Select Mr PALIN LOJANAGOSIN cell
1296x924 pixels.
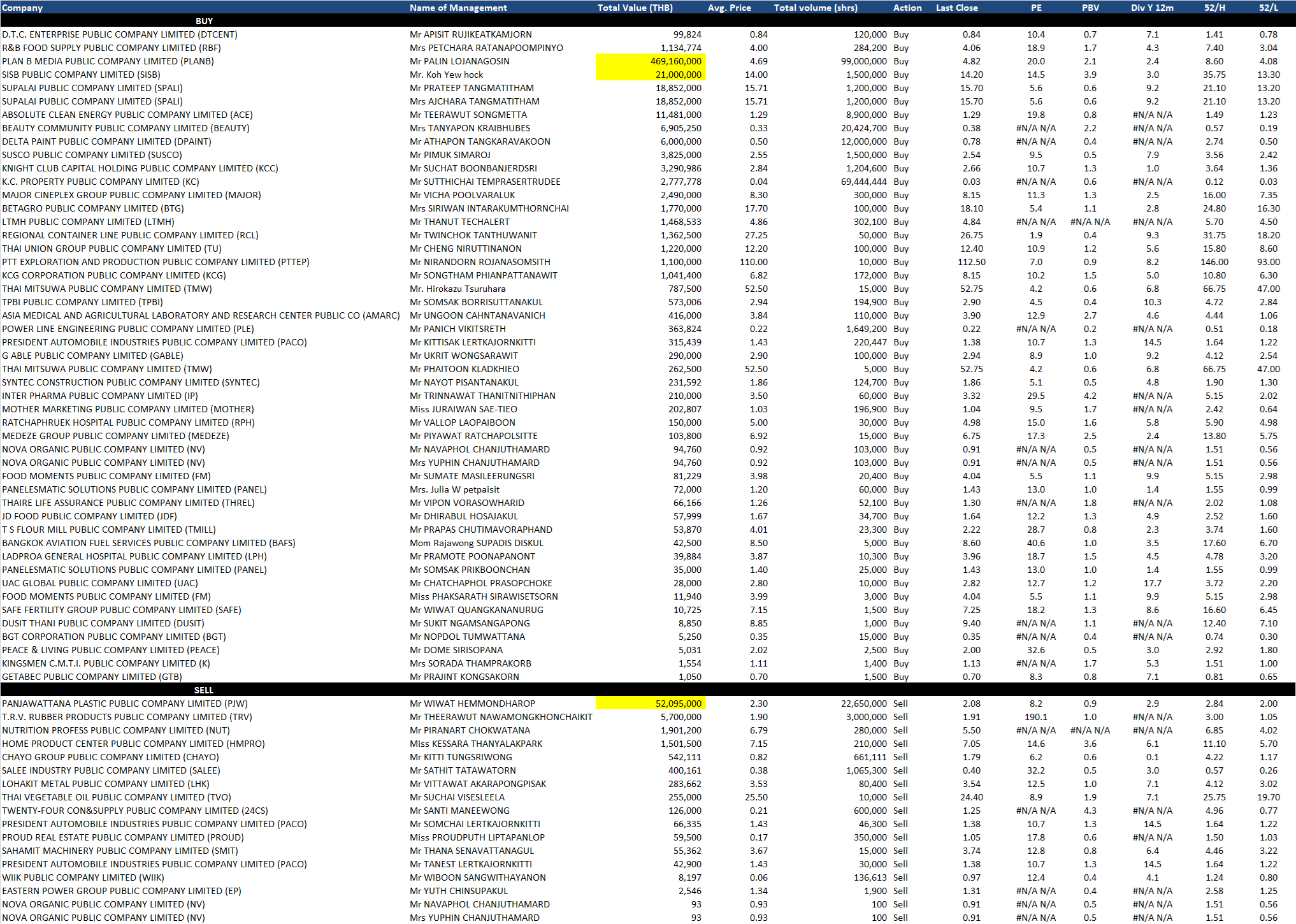coord(459,61)
